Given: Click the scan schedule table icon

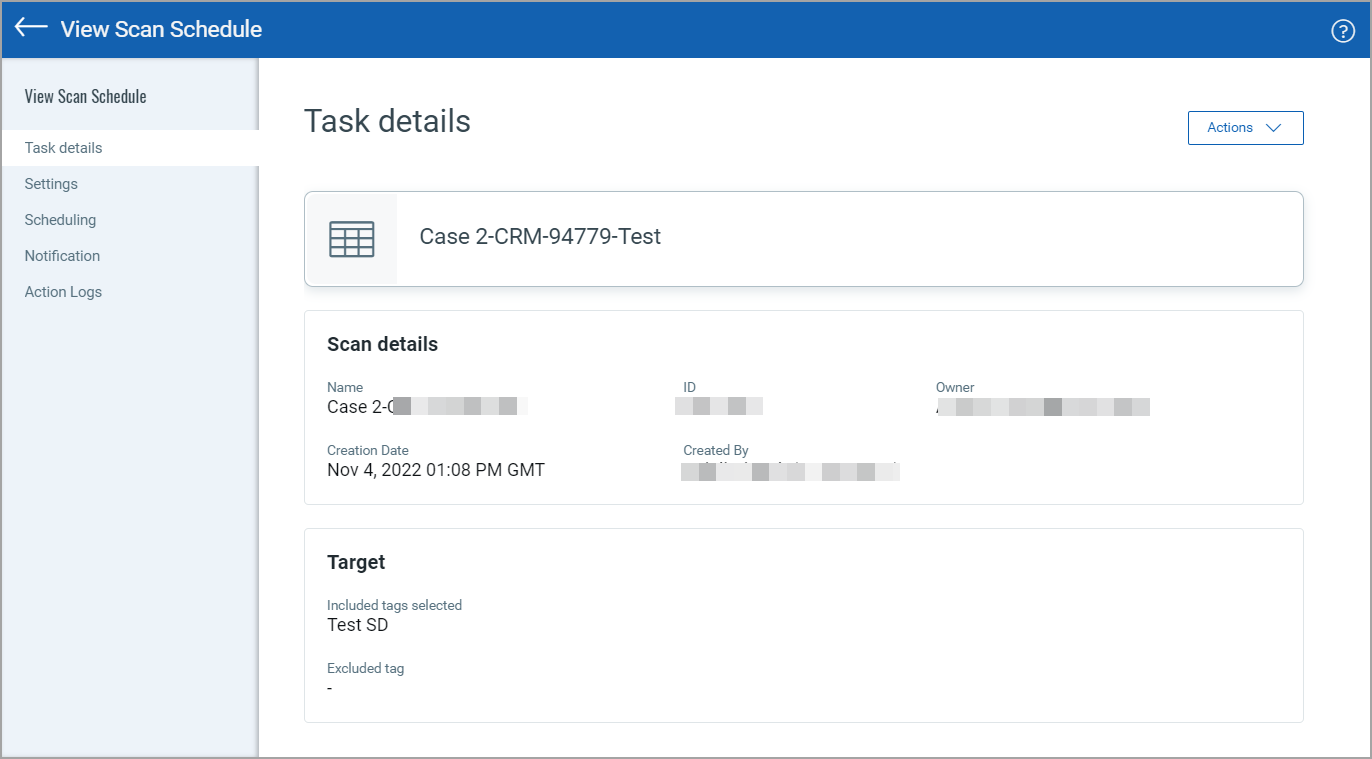Looking at the screenshot, I should (351, 239).
